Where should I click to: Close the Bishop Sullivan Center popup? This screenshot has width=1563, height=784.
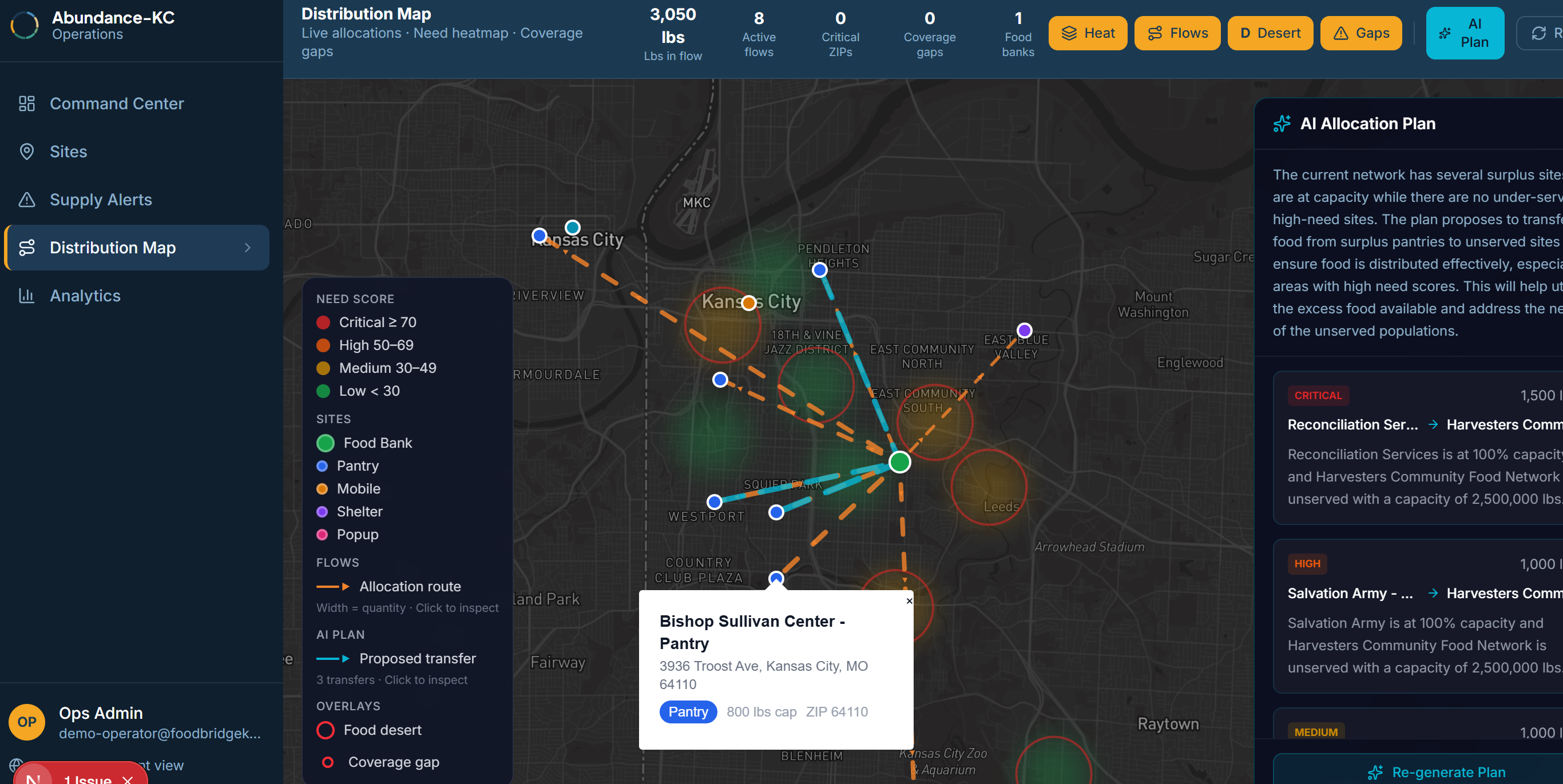[x=909, y=601]
